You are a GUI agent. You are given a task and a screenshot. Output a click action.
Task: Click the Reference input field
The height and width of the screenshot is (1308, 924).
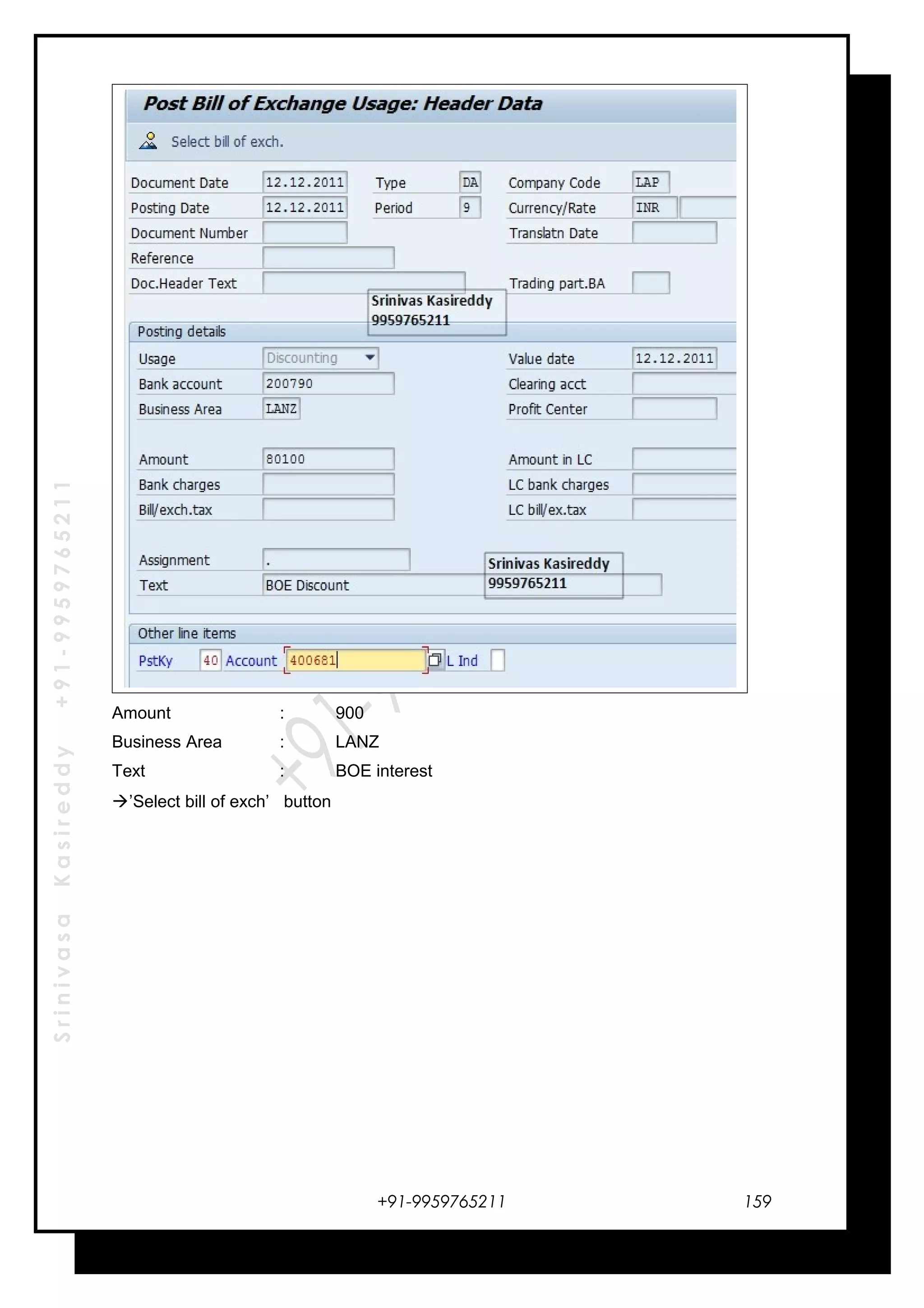(328, 258)
